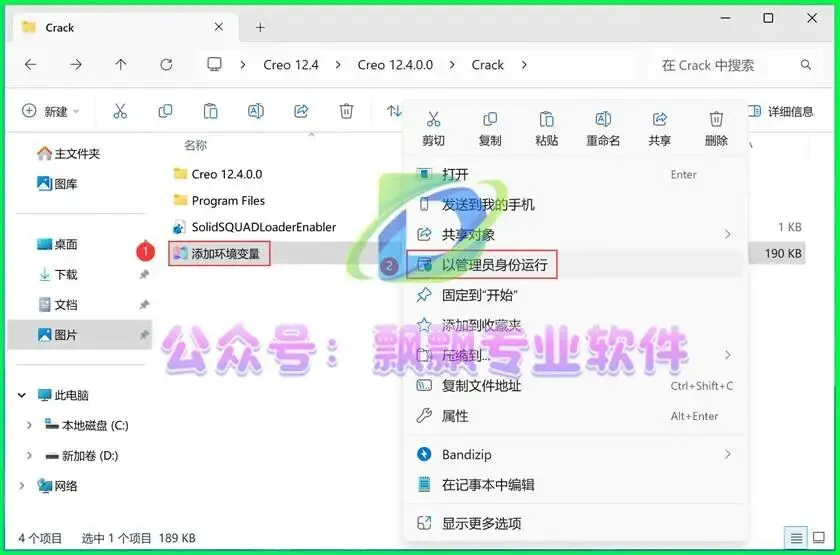Choose 在记事本中编辑

(575, 485)
